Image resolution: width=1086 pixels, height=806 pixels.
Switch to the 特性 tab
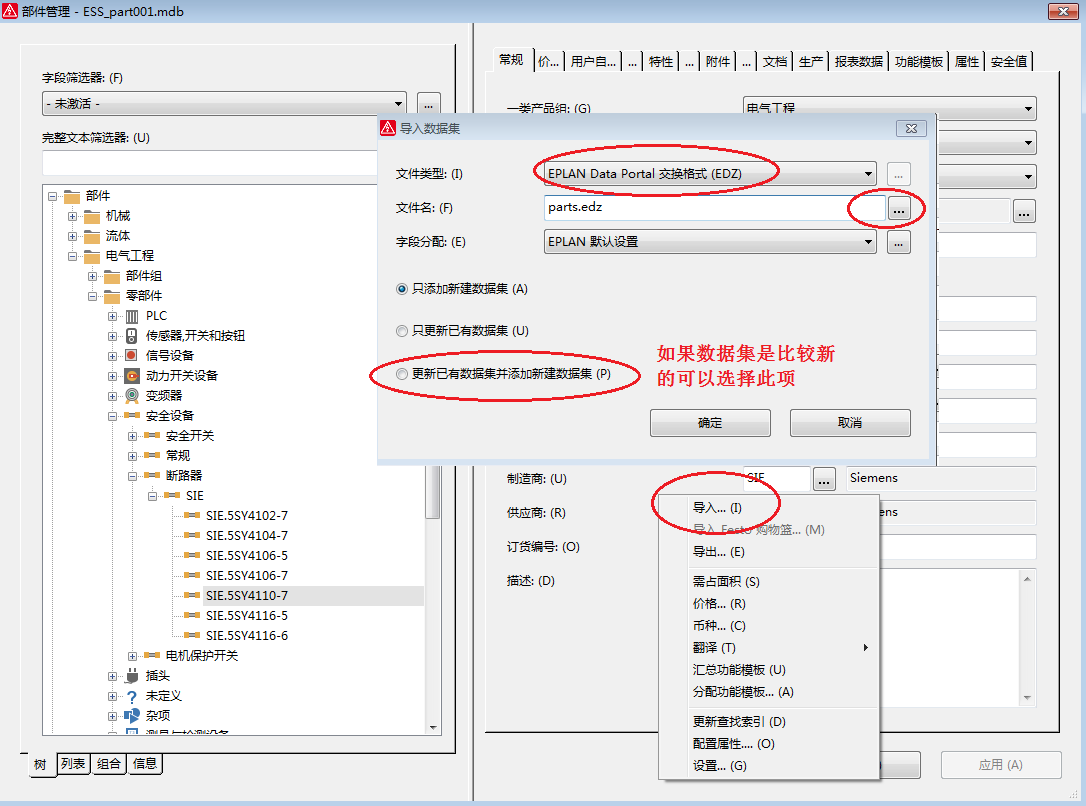661,62
